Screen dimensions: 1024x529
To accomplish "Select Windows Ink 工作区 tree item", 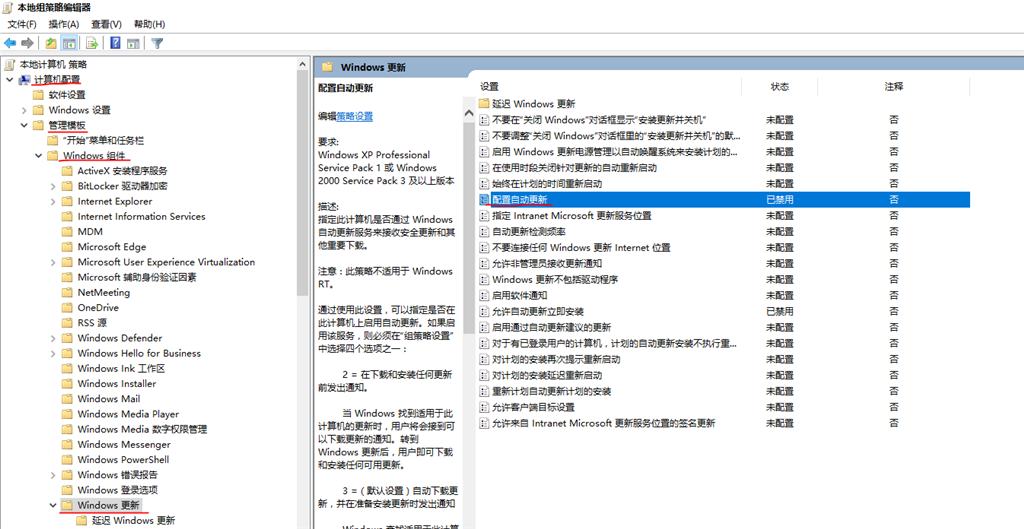I will (121, 368).
